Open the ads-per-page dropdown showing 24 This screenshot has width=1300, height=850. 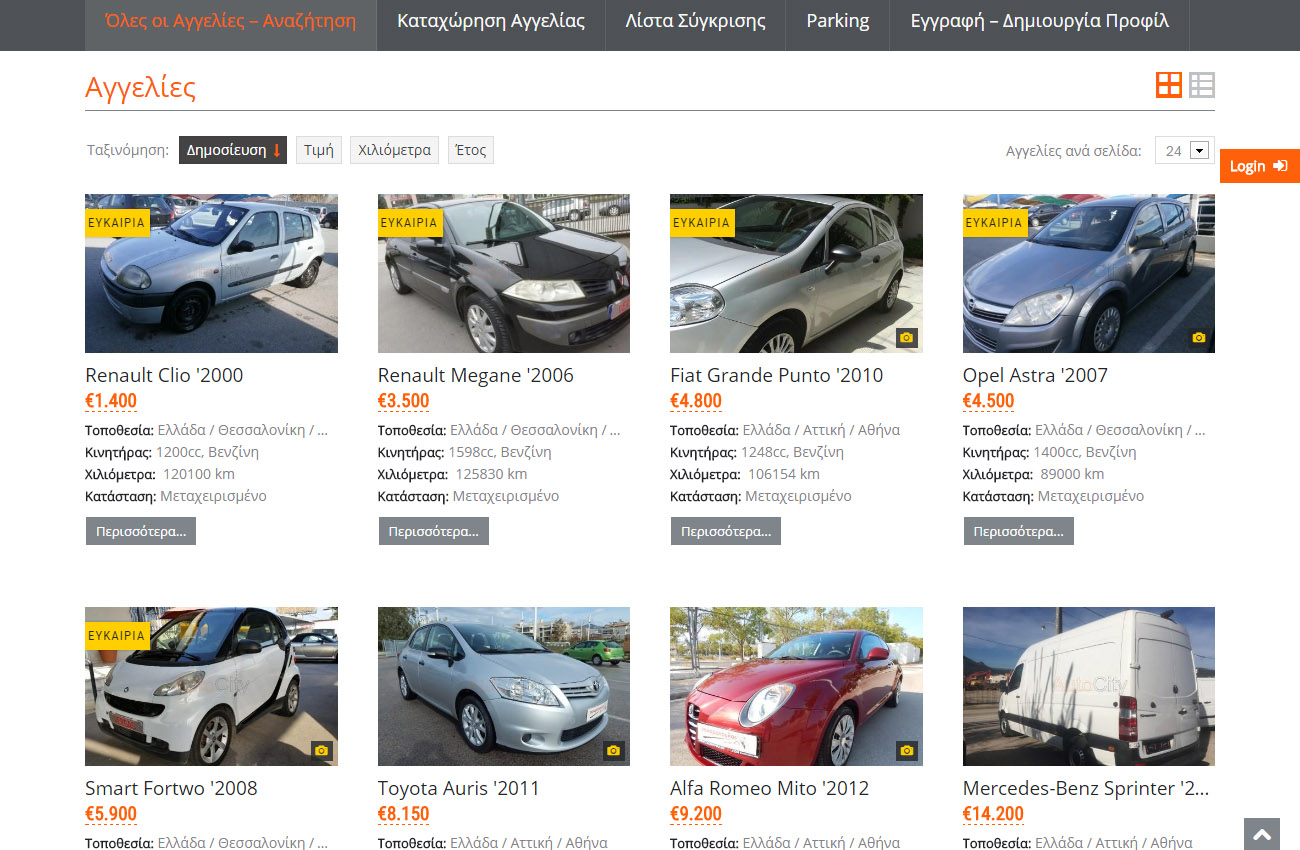(1185, 150)
